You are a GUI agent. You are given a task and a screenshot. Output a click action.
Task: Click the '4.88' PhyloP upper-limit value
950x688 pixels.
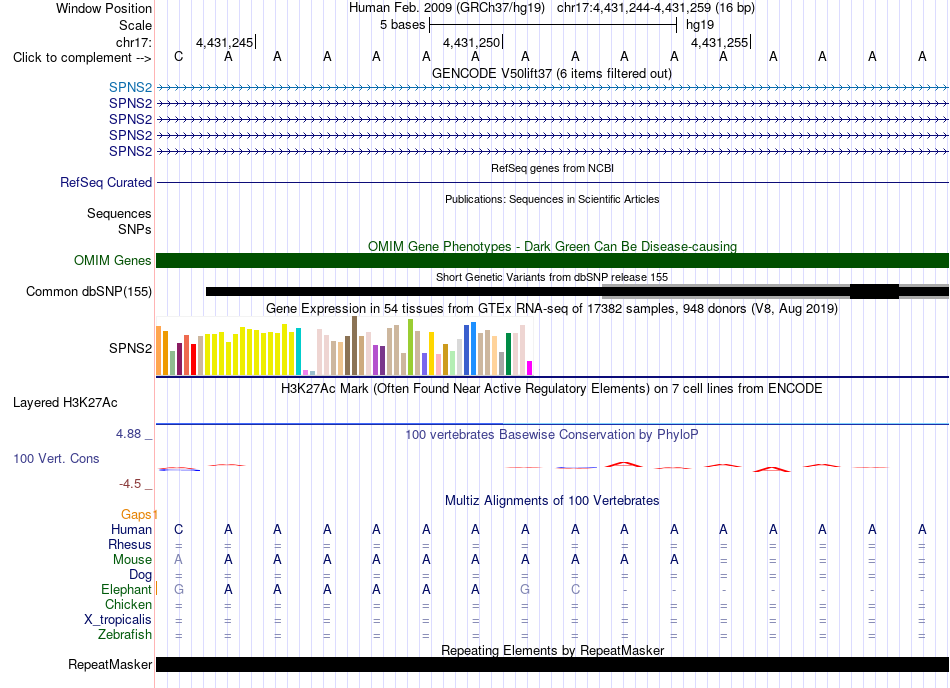coord(128,434)
